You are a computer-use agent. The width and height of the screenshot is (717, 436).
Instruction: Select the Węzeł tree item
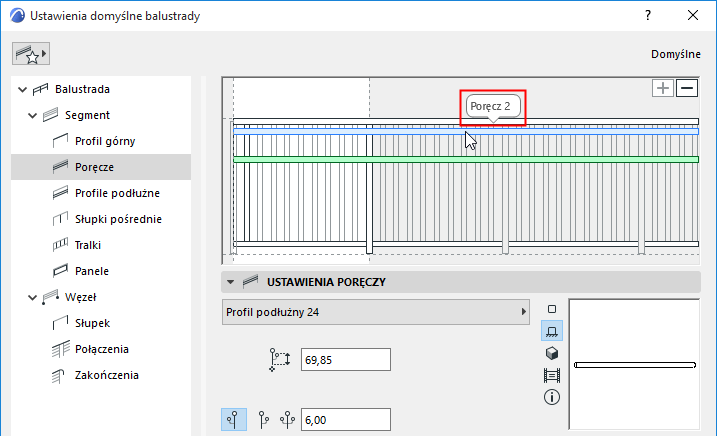point(80,297)
